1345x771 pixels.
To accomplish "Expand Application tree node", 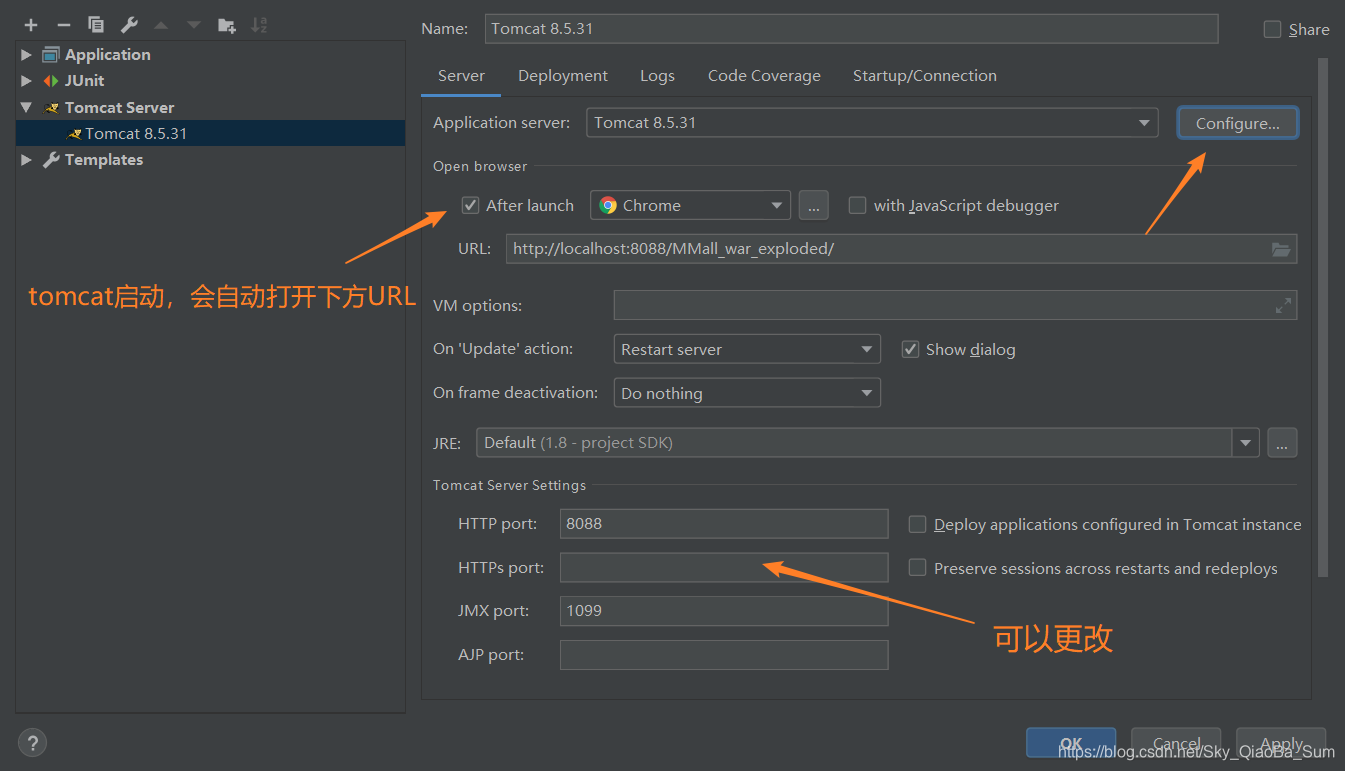I will tap(27, 55).
